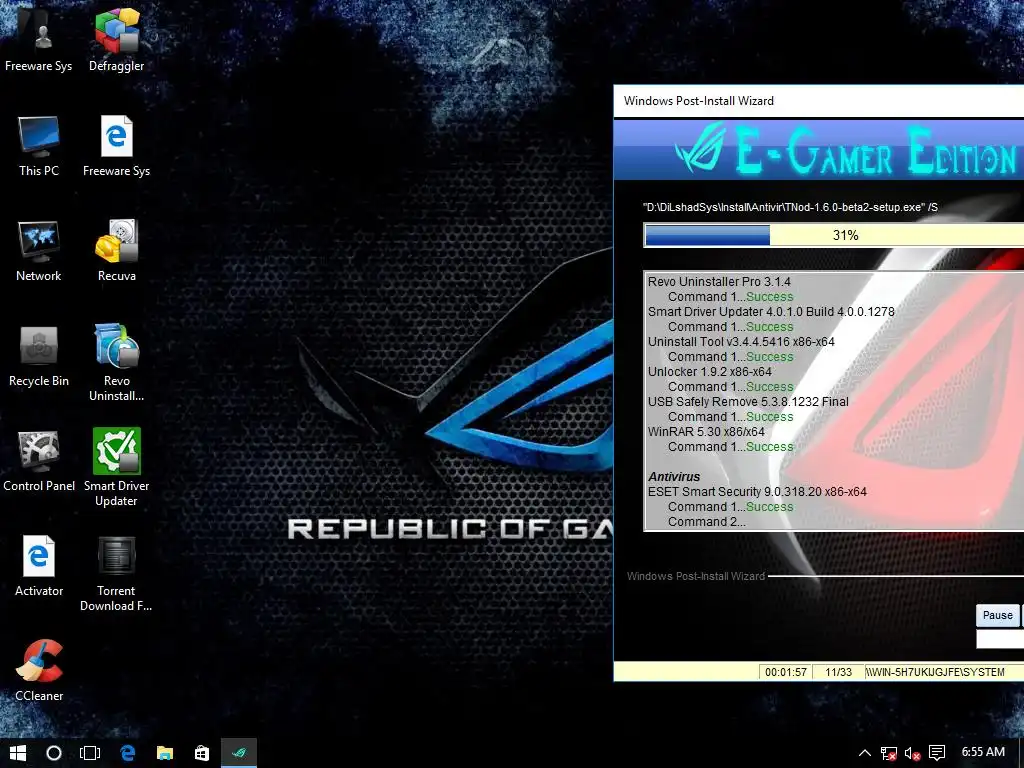This screenshot has height=768, width=1024.
Task: Click the network status tray icon
Action: [888, 754]
